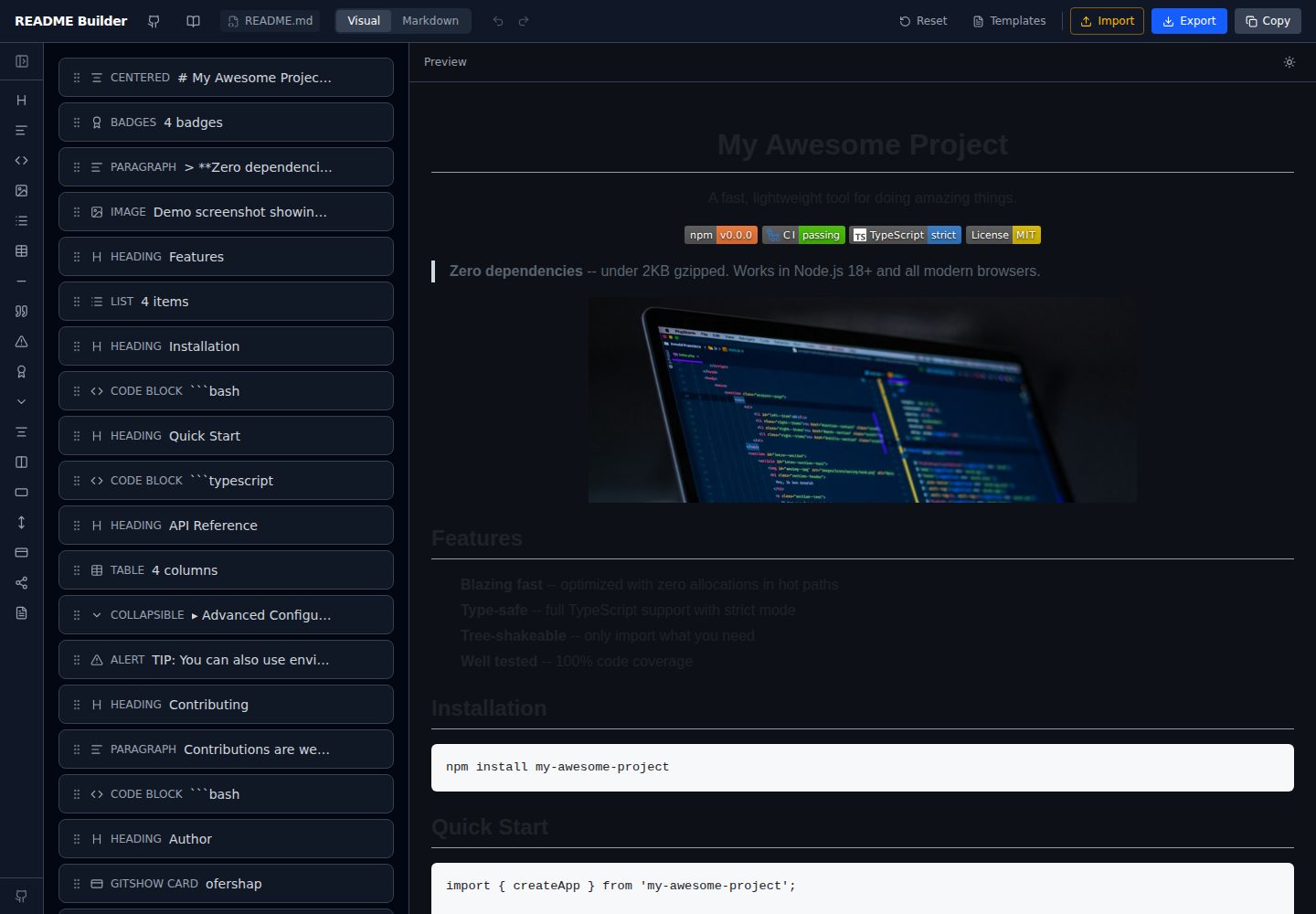
Task: Toggle preview light/dark theme with sun icon
Action: [1289, 62]
